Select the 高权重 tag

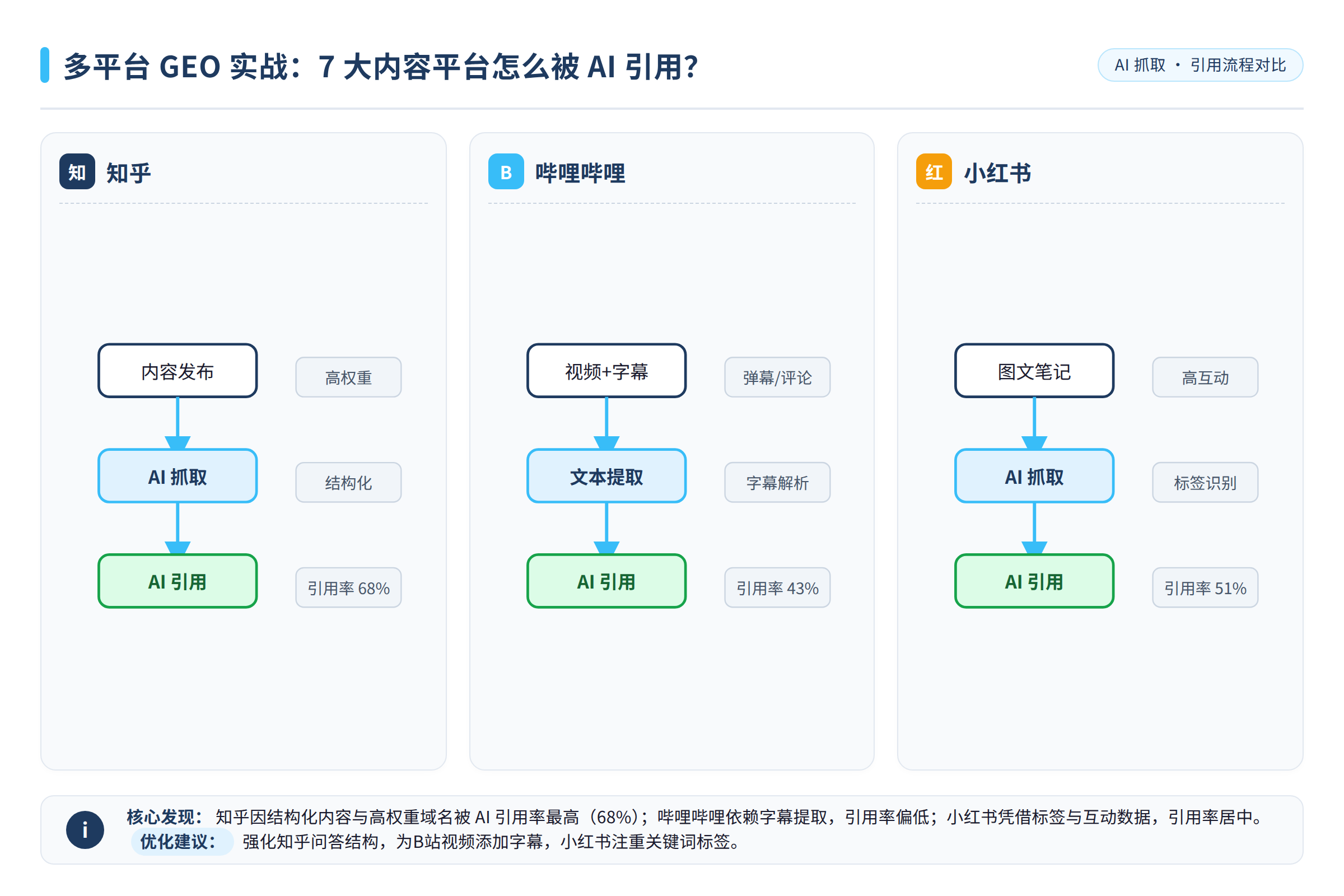[x=348, y=377]
